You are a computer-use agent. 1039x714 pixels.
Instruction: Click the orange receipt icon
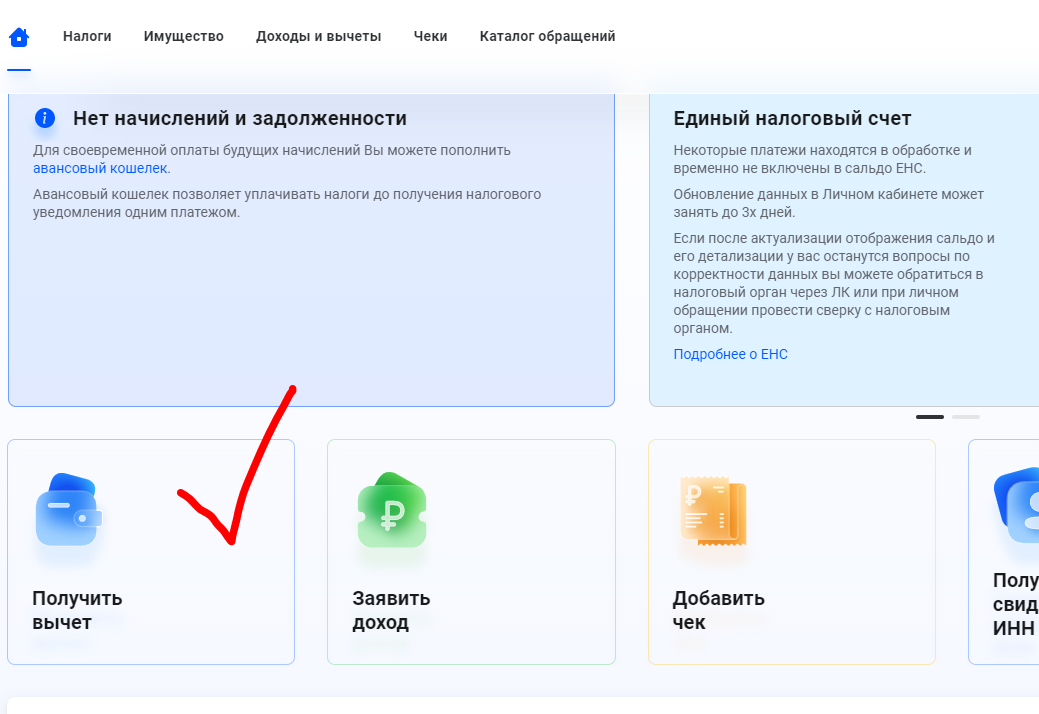[x=714, y=511]
